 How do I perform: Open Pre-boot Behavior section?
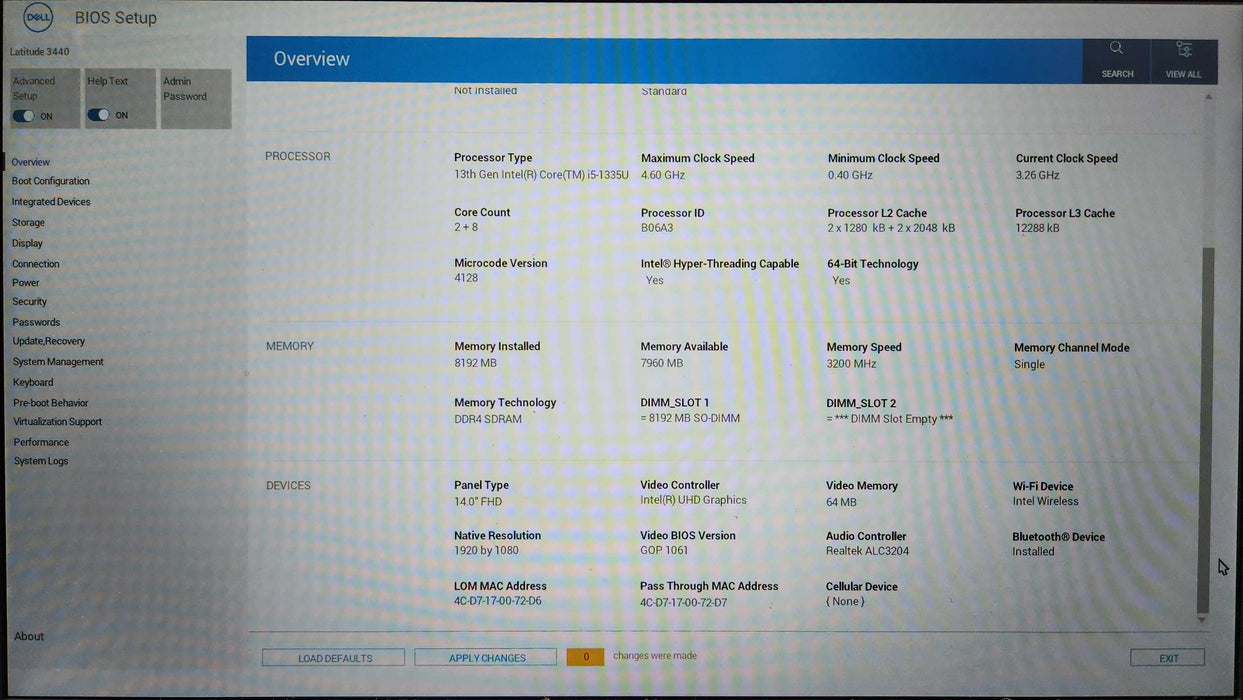(51, 403)
